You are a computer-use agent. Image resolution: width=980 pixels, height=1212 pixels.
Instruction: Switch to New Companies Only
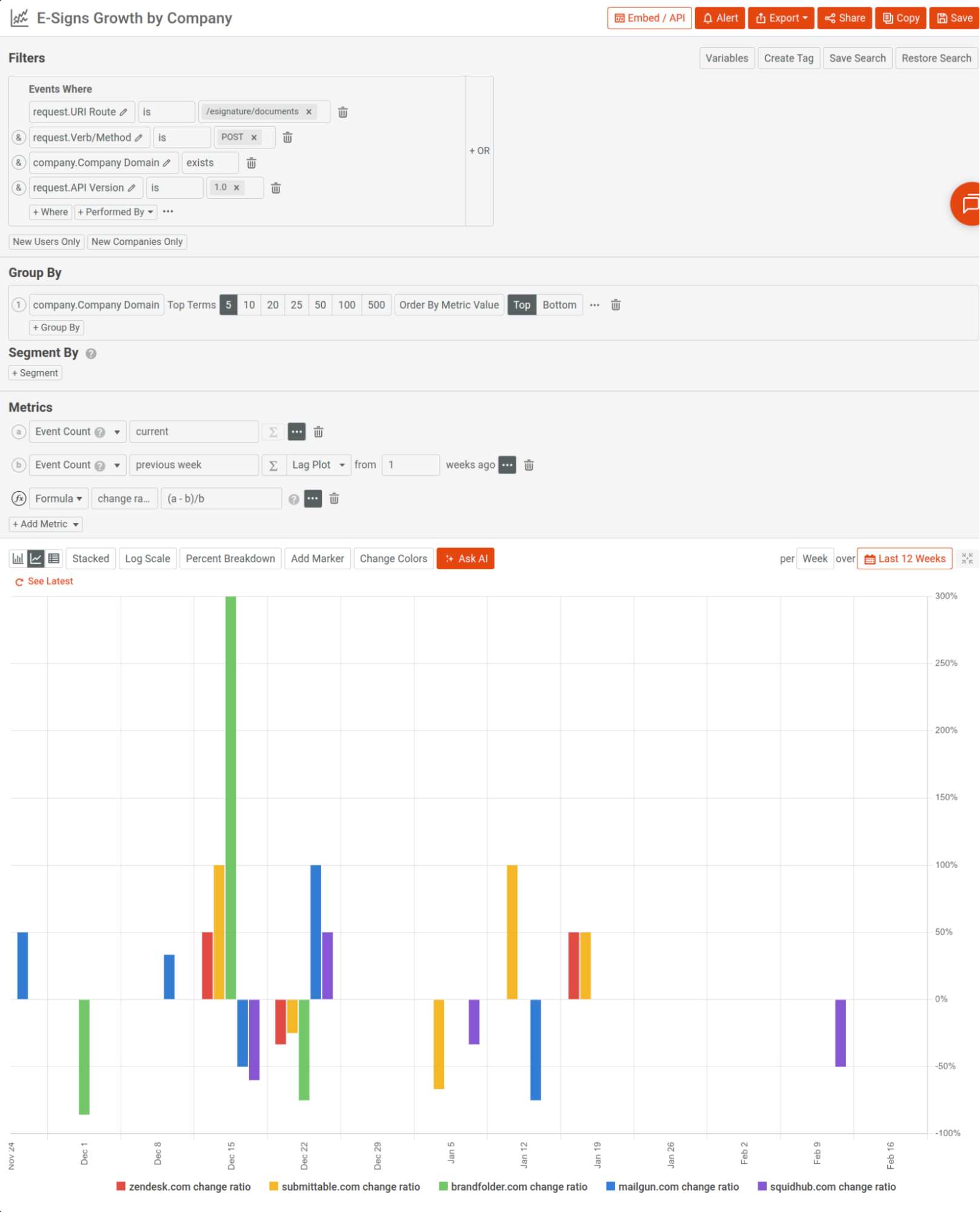pyautogui.click(x=136, y=241)
